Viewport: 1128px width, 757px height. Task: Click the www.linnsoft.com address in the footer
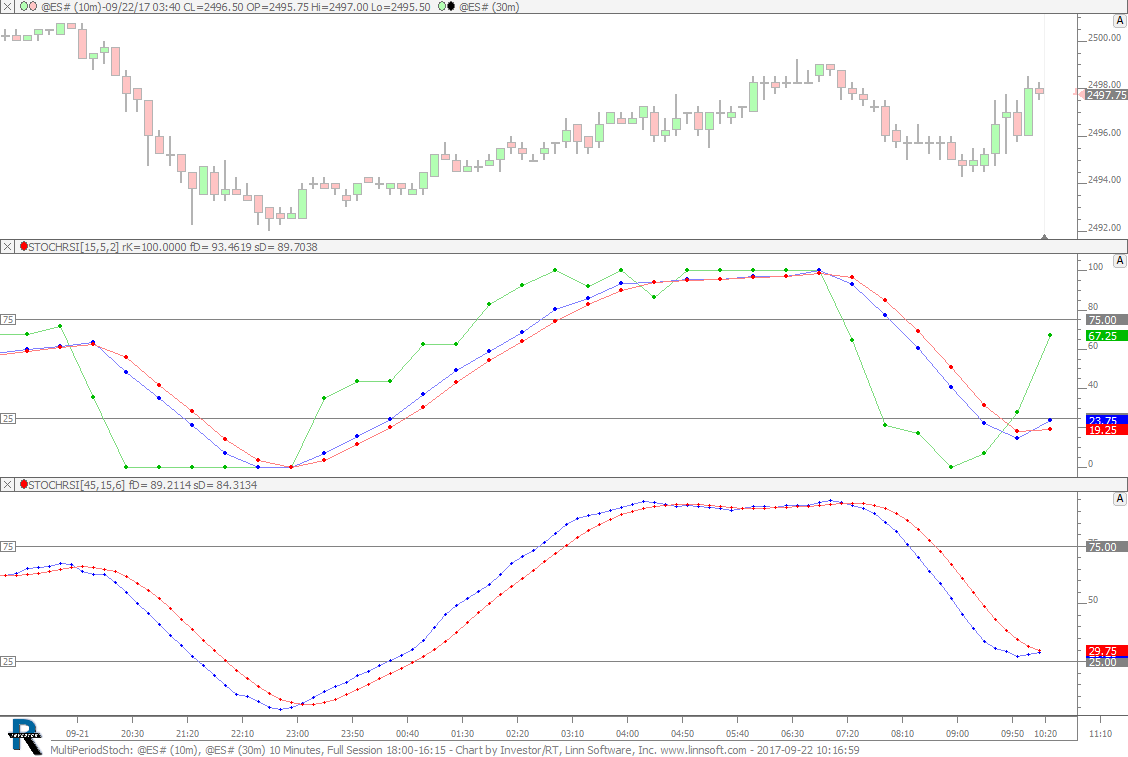tap(704, 750)
